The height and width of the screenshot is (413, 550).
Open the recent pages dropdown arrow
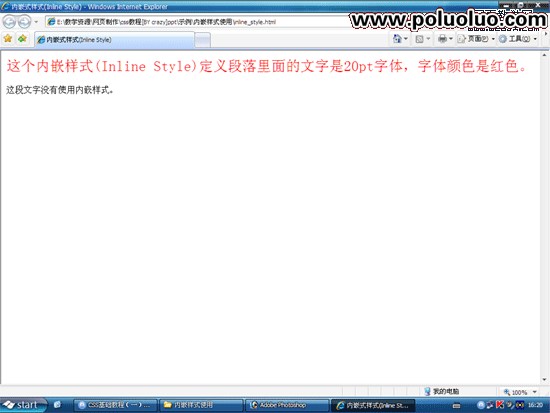click(x=36, y=22)
